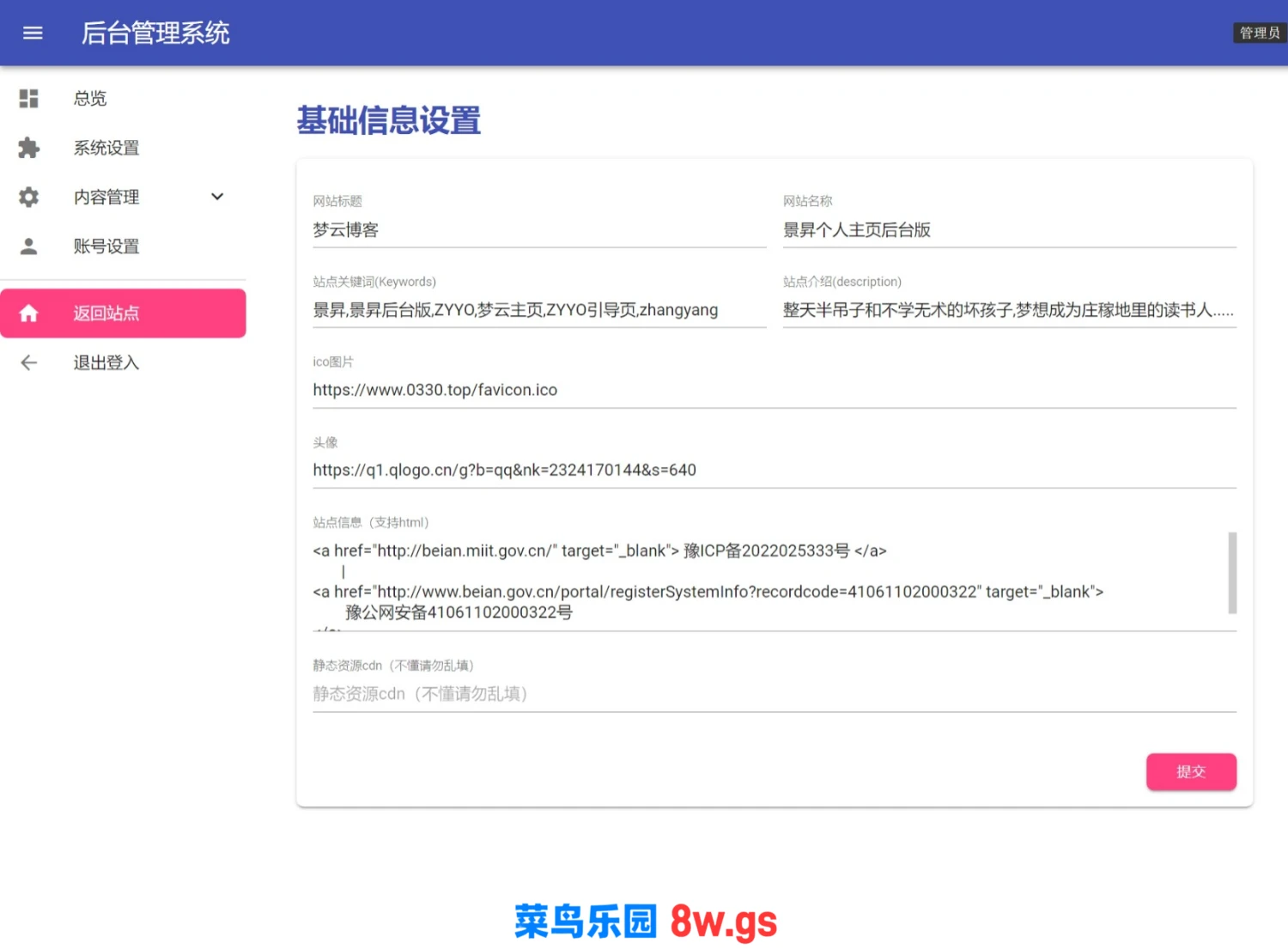Click the 站点关键词 Keywords field
Image resolution: width=1288 pixels, height=949 pixels.
(x=538, y=310)
